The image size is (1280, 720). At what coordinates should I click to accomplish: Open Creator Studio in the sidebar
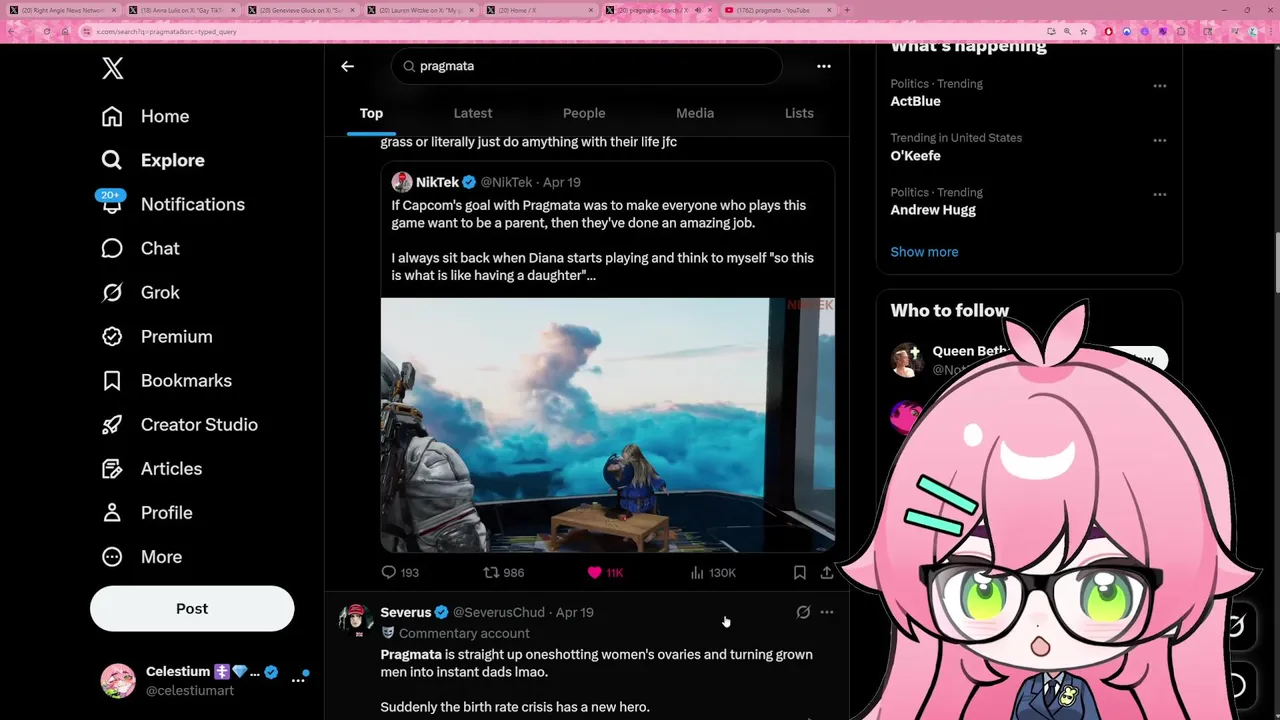coord(179,424)
